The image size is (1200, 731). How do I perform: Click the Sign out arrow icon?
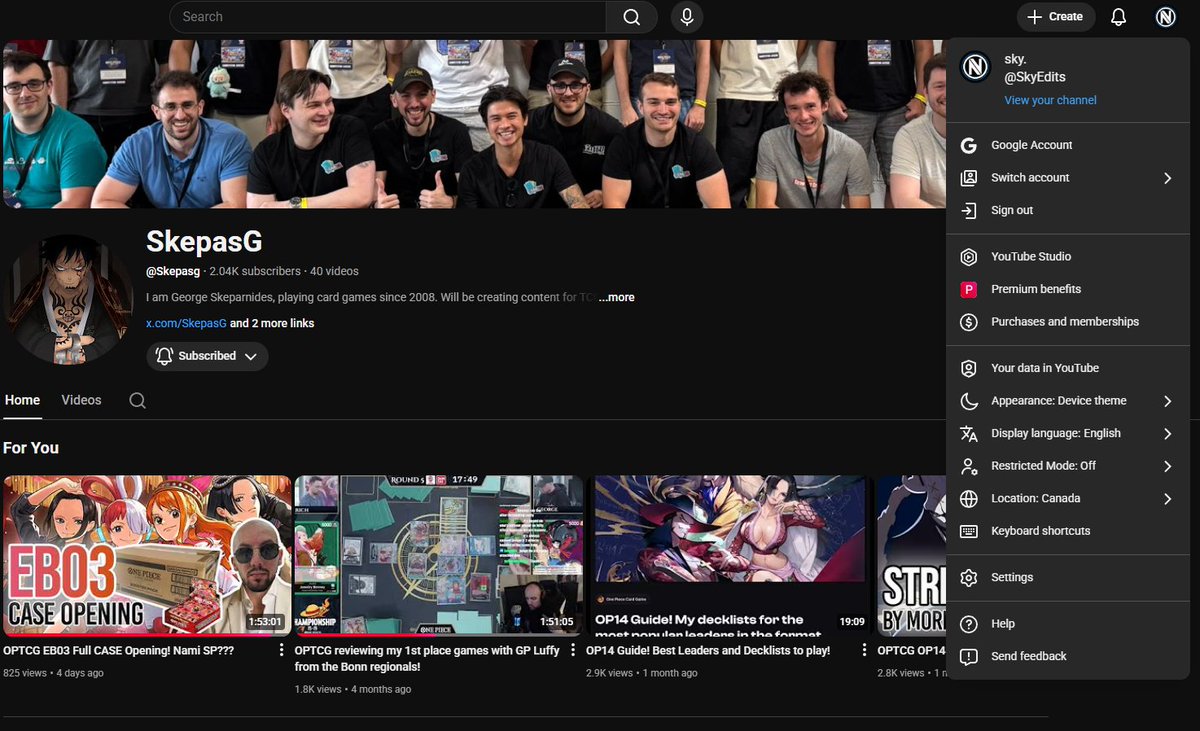point(968,210)
